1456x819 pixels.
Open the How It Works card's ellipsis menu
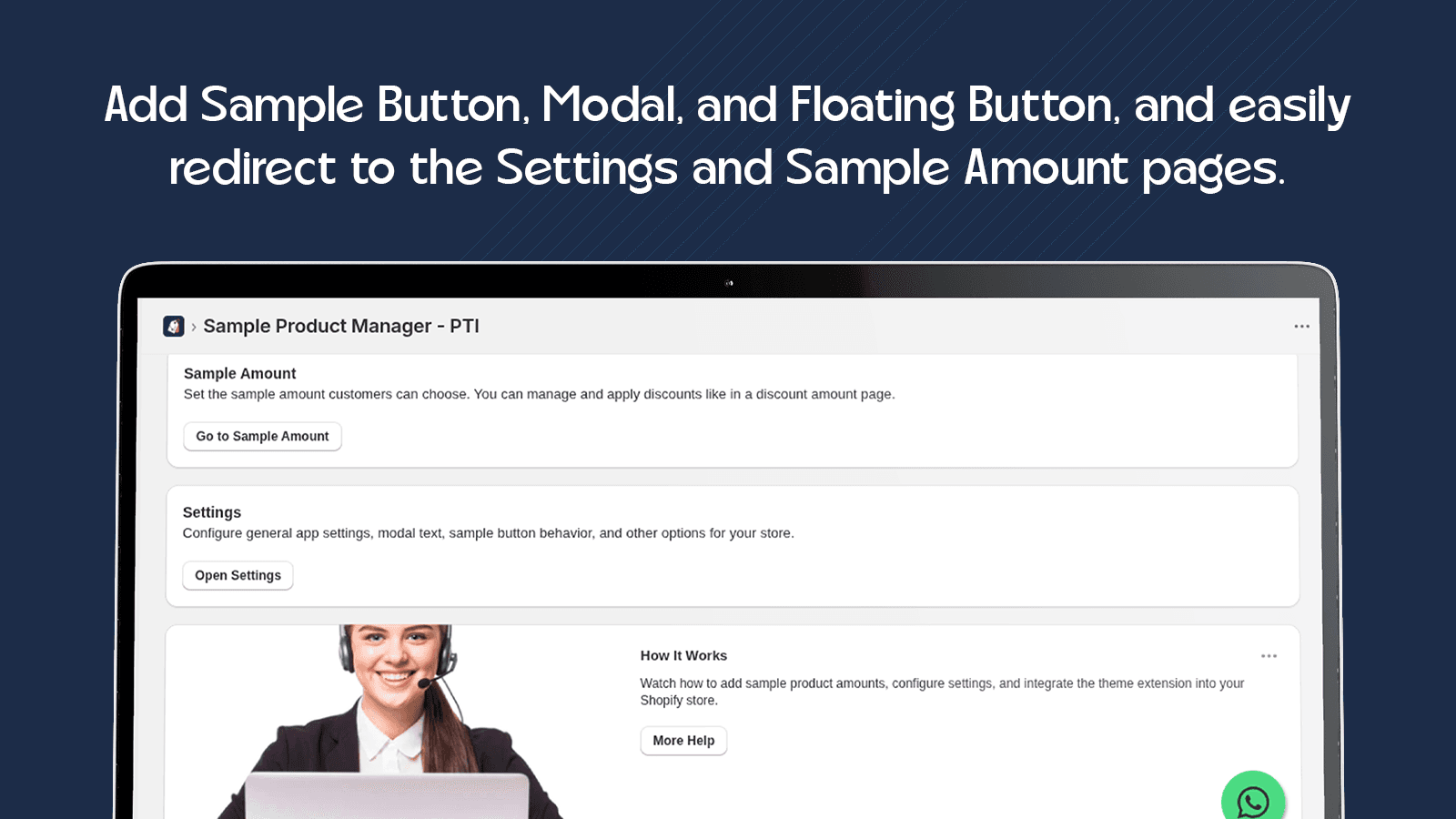[x=1269, y=655]
